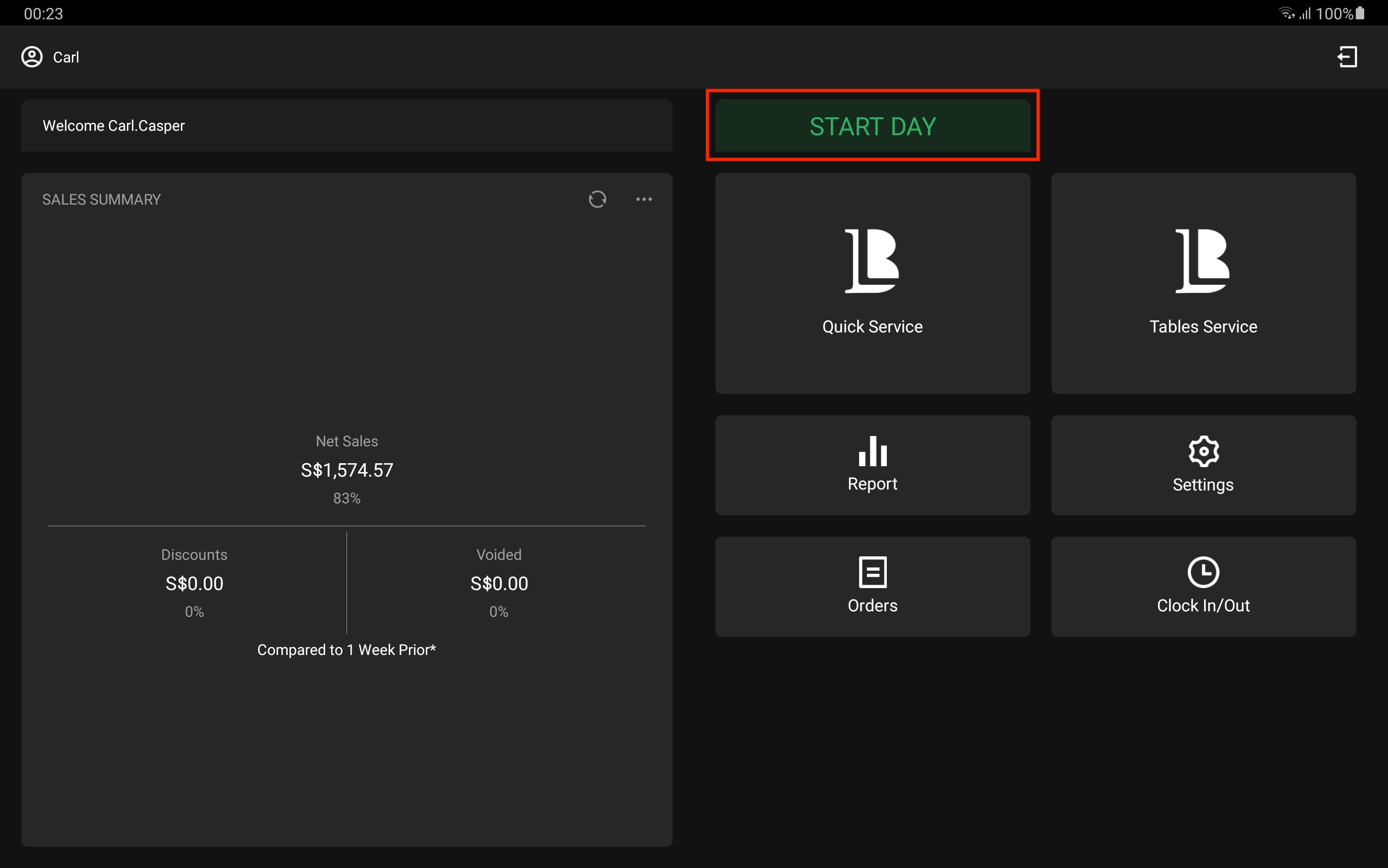
Task: Tap the battery indicator in status bar
Action: (x=1359, y=13)
